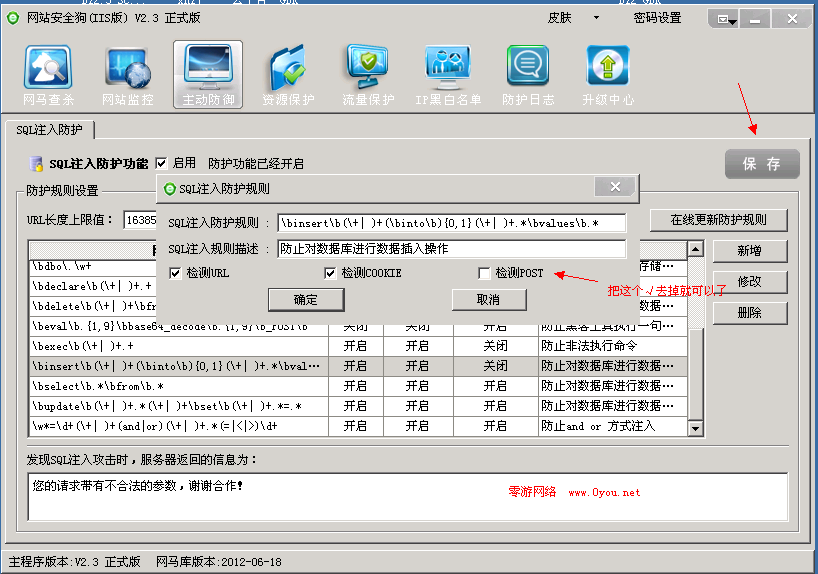
Task: Click 关闭 cell in the \binsert\b row
Action: [x=495, y=366]
